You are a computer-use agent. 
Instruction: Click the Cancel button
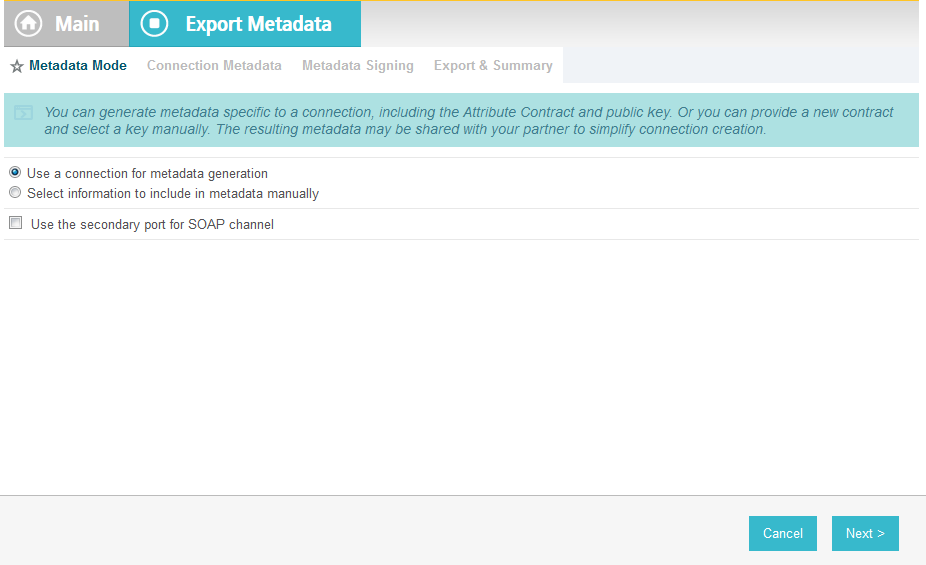[782, 533]
